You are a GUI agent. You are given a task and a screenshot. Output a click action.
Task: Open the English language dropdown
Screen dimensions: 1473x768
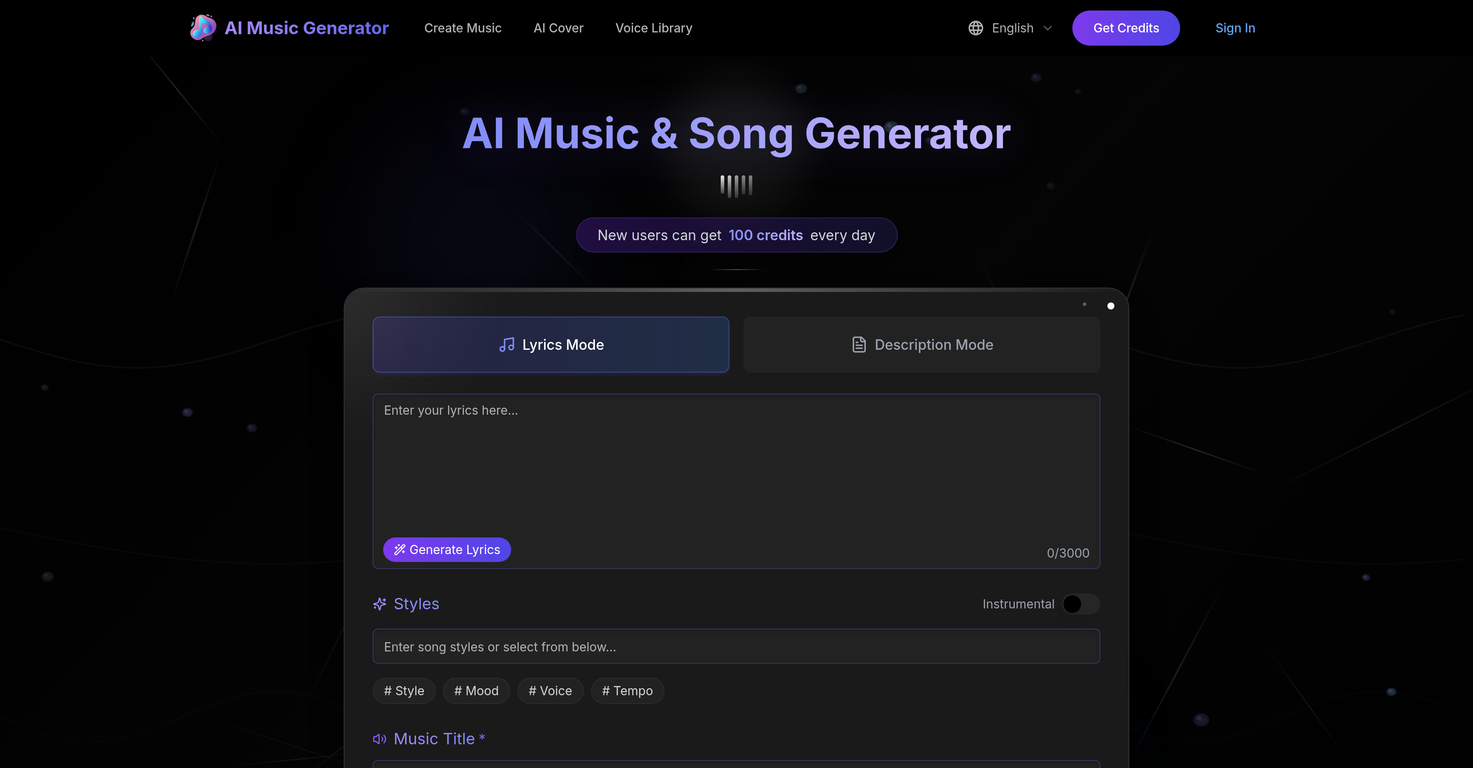click(x=1011, y=27)
